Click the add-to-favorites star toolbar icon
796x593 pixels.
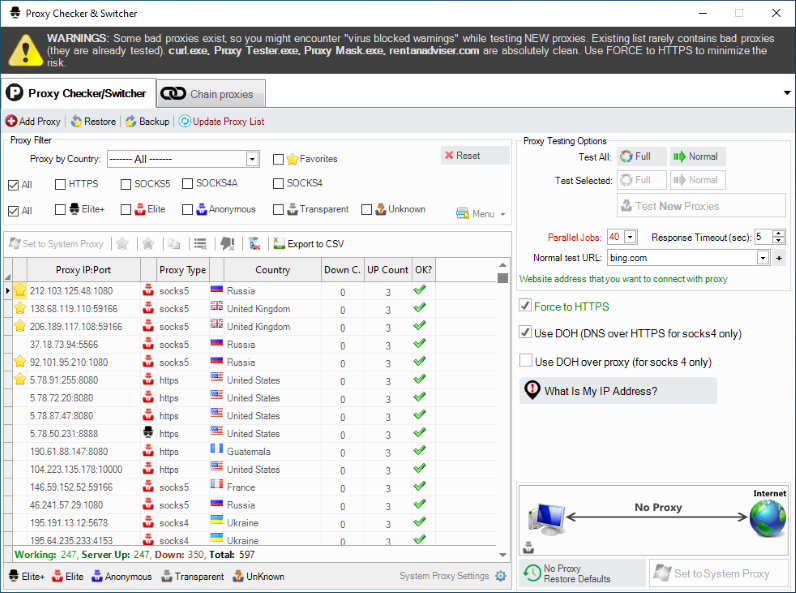[122, 244]
